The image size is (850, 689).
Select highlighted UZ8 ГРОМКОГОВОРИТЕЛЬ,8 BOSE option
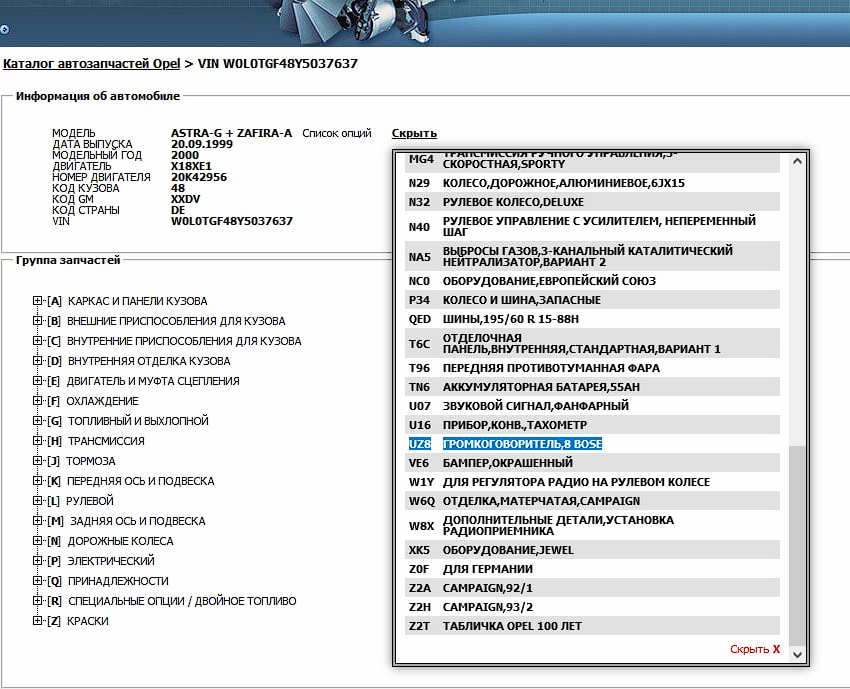tap(592, 444)
